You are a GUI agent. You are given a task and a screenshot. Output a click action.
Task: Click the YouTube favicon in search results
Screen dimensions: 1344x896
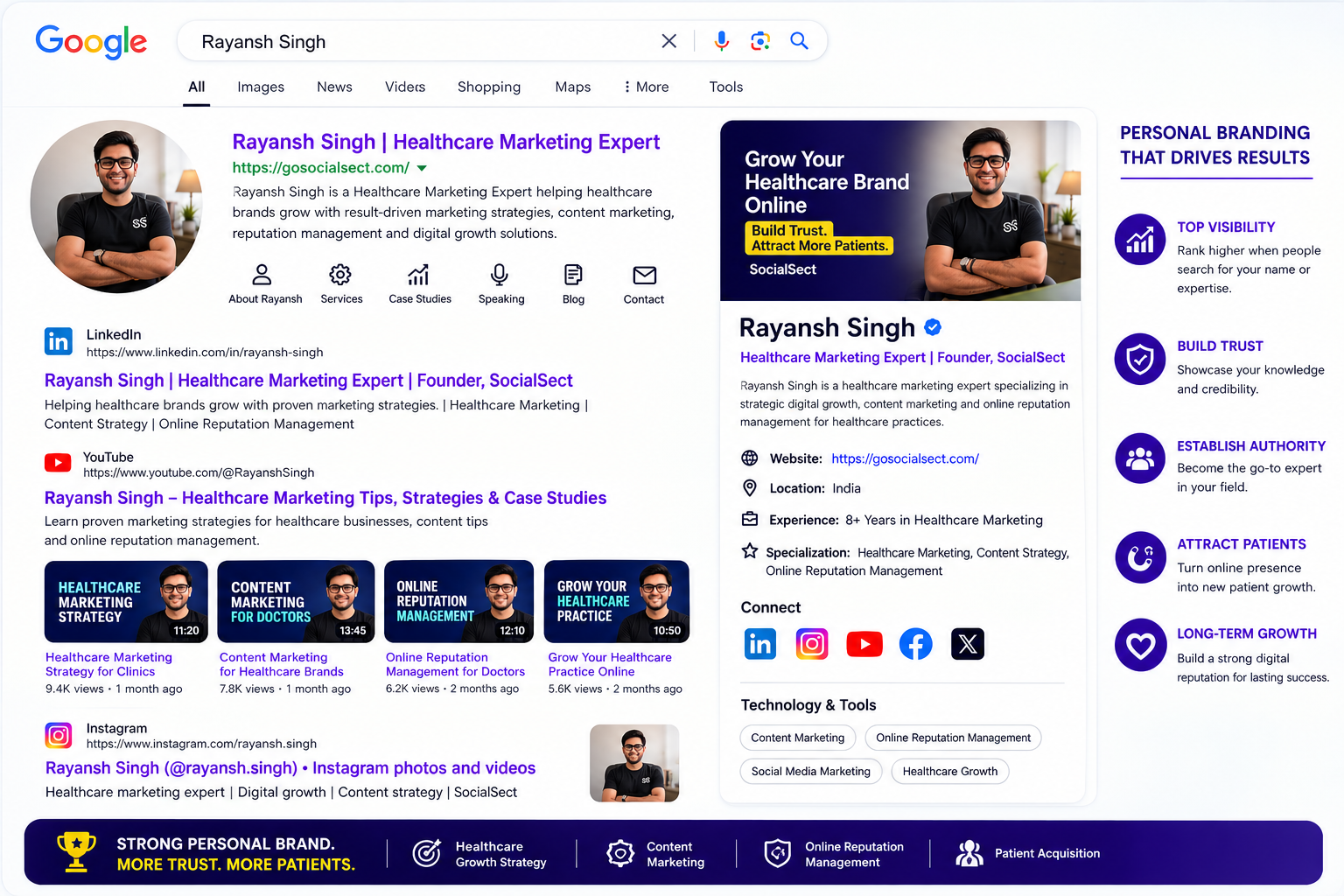[x=58, y=463]
